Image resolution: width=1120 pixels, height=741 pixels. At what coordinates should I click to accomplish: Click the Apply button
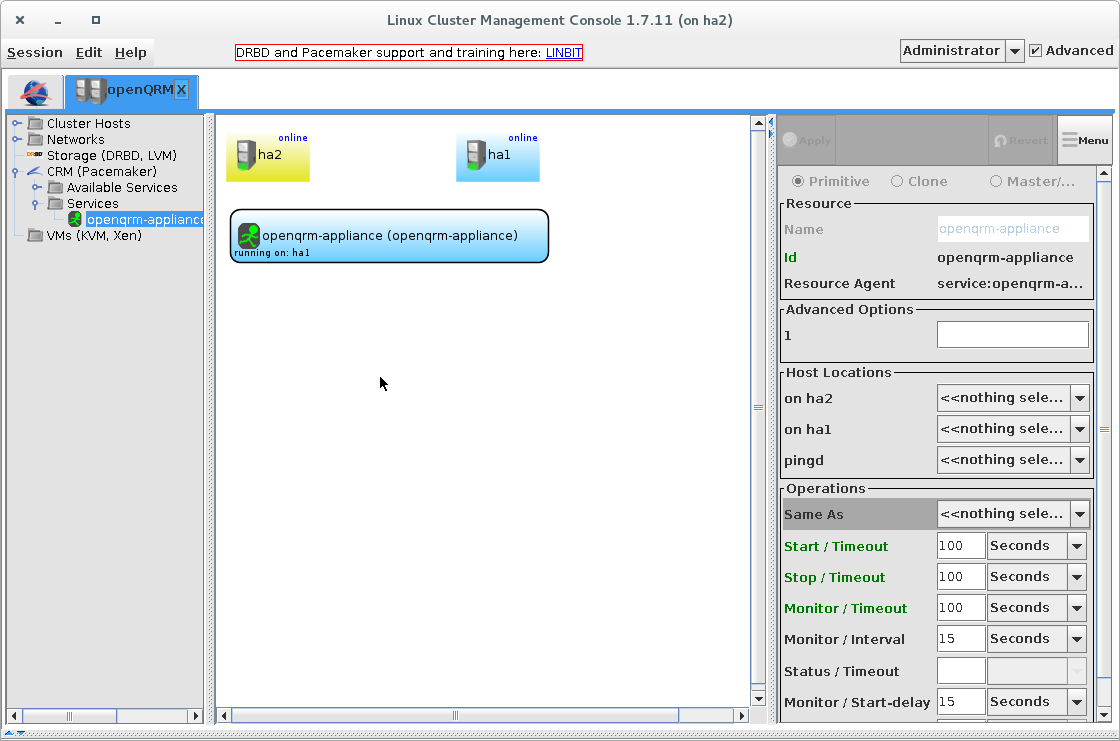point(807,141)
